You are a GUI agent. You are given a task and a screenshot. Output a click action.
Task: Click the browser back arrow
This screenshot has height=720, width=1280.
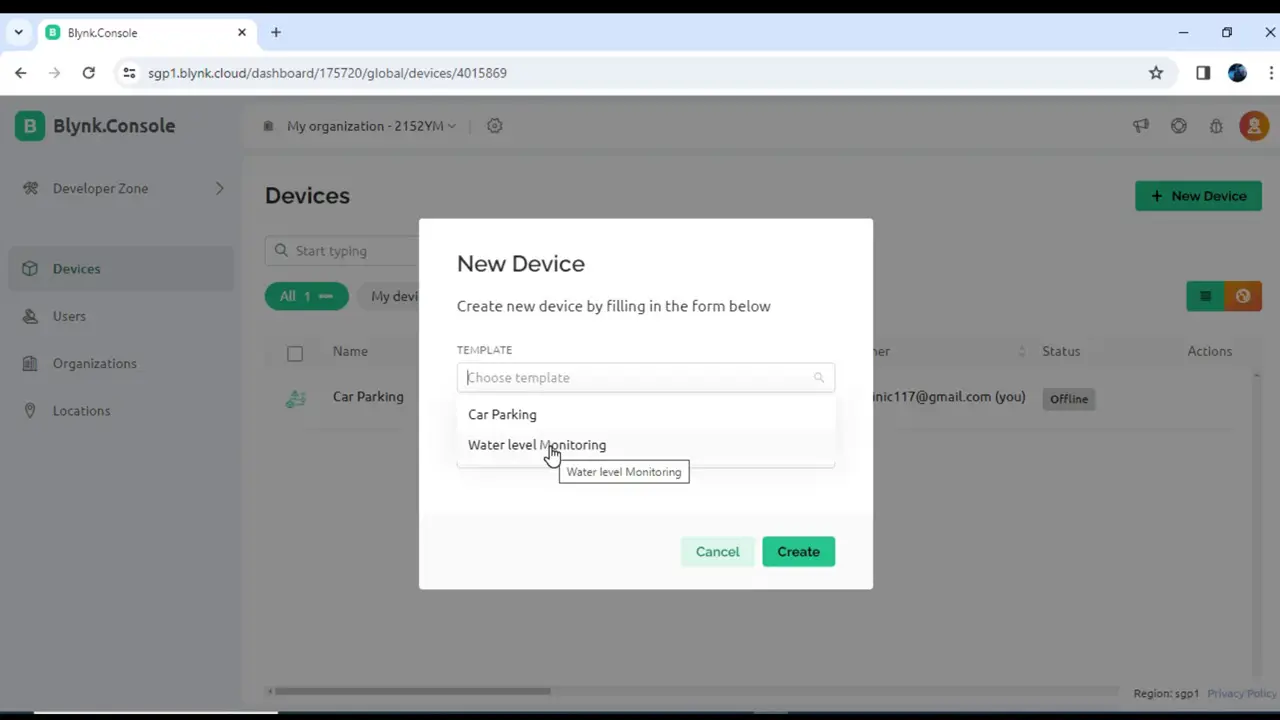[20, 73]
